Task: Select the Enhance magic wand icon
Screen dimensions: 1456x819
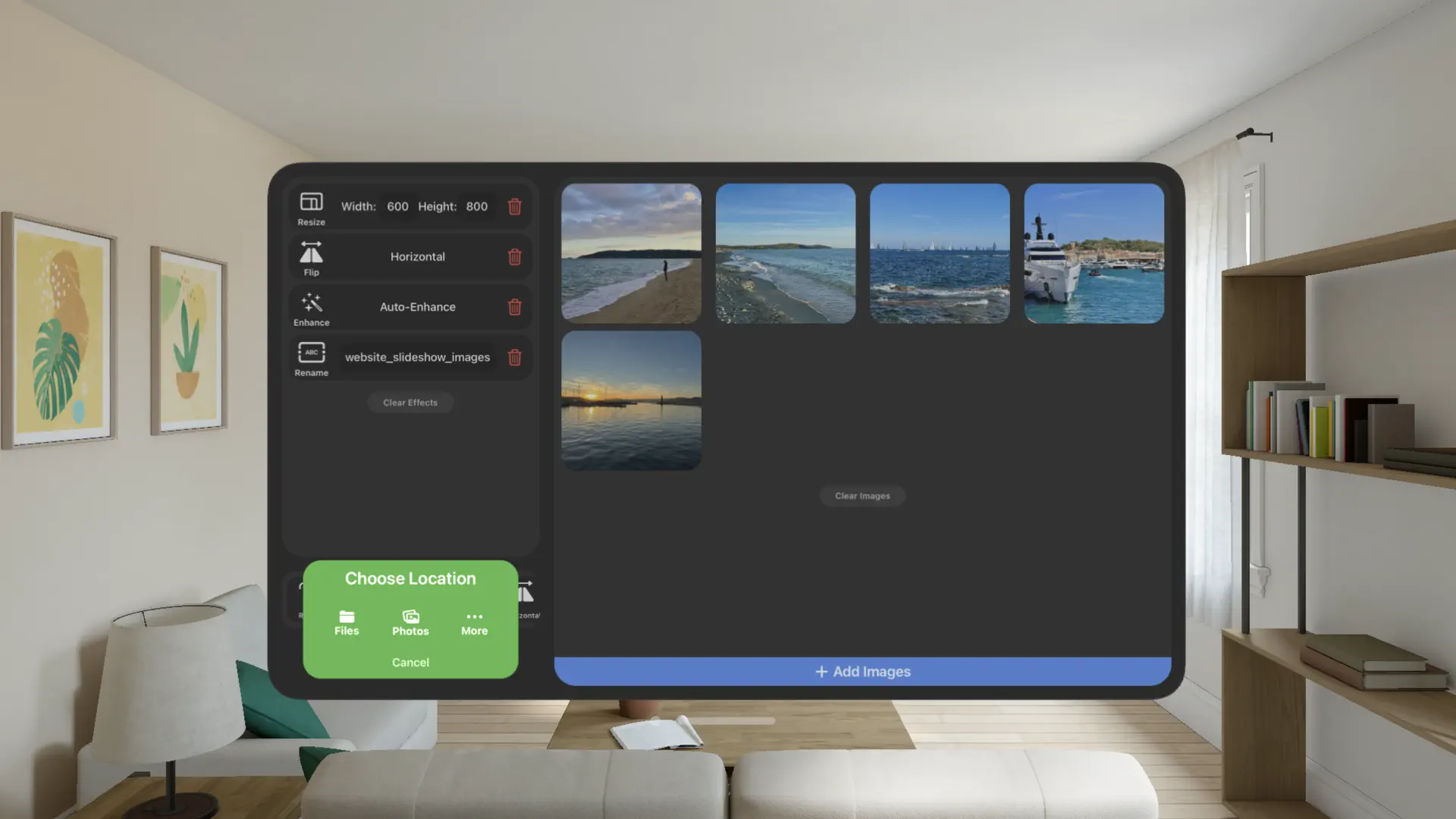Action: pos(311,302)
